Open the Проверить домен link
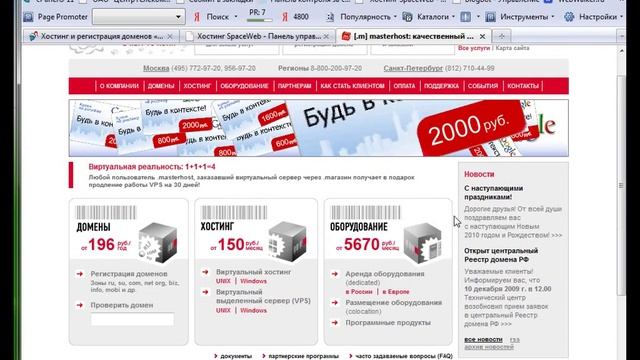The width and height of the screenshot is (640, 360). (122, 305)
